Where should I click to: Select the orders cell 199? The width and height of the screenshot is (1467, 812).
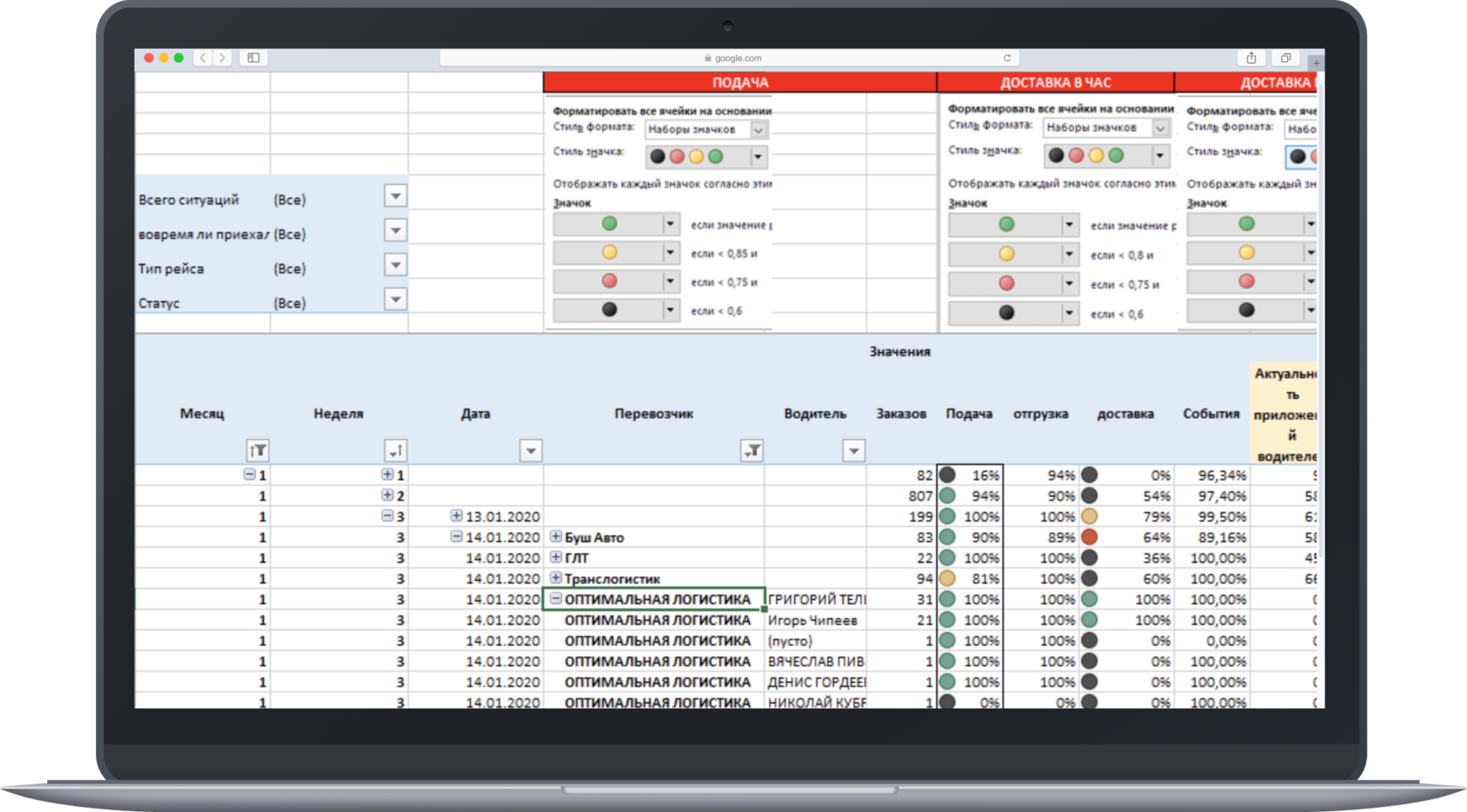(x=902, y=517)
